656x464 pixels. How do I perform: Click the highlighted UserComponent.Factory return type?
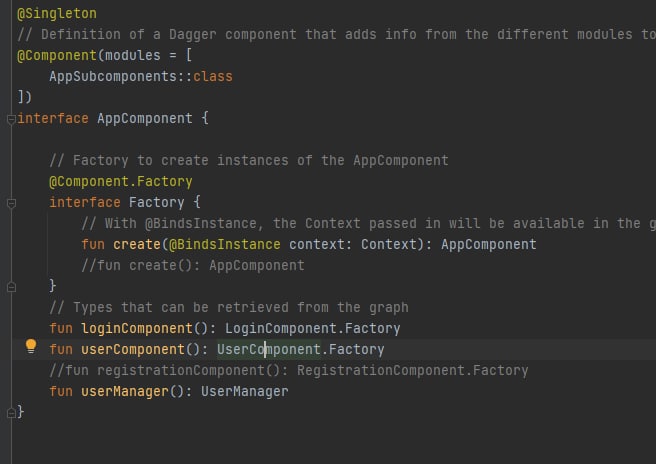click(300, 349)
